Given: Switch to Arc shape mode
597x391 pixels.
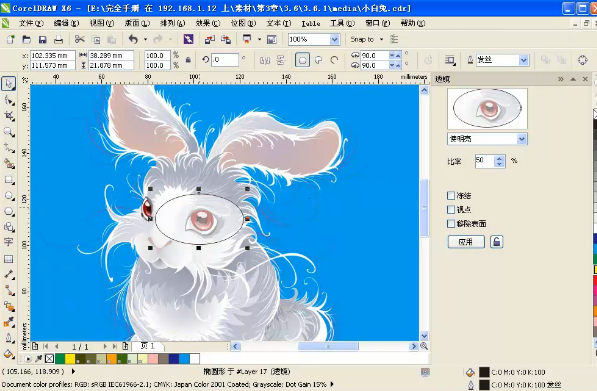Looking at the screenshot, I should 334,60.
